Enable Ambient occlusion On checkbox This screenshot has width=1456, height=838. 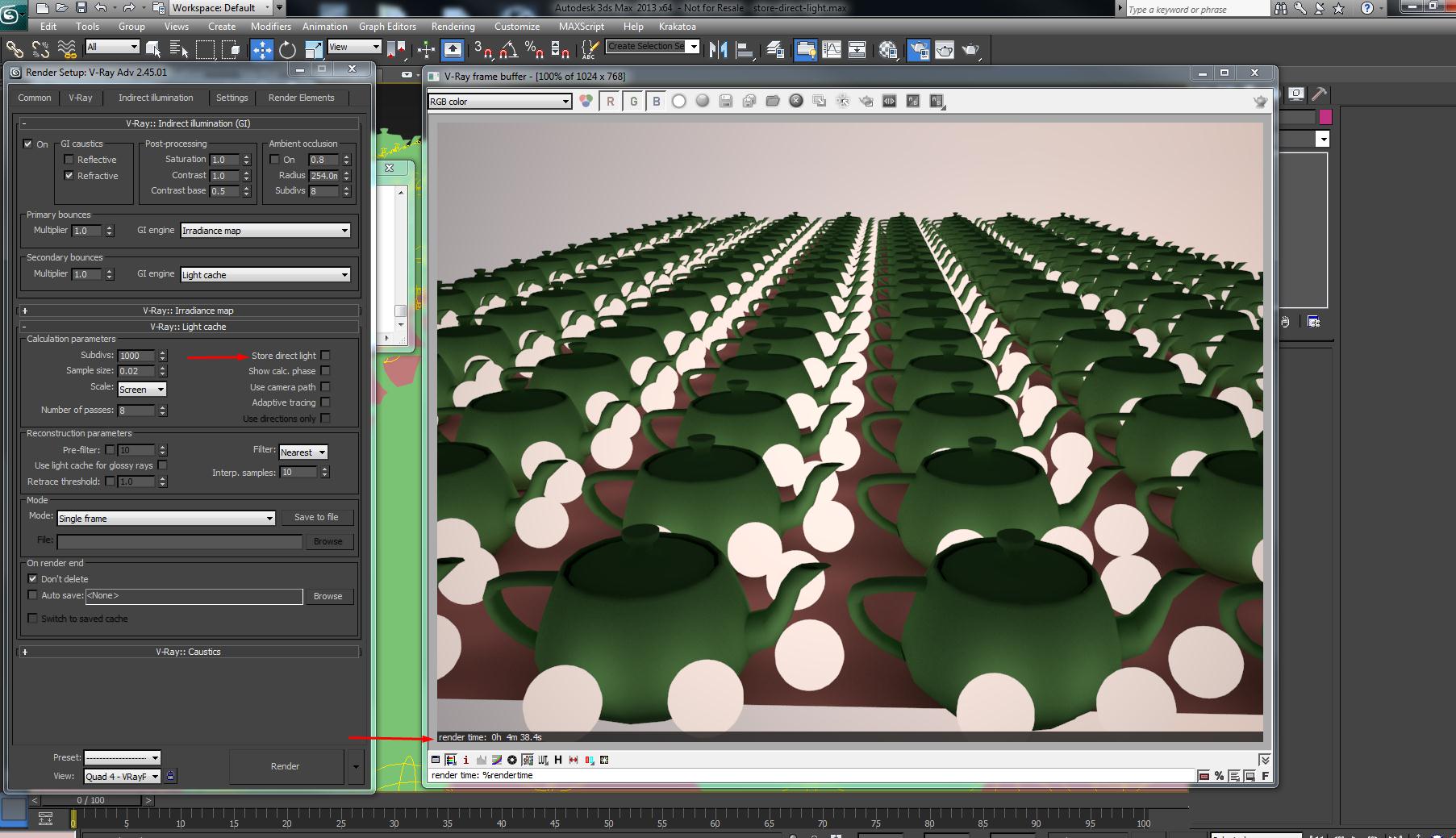[274, 160]
